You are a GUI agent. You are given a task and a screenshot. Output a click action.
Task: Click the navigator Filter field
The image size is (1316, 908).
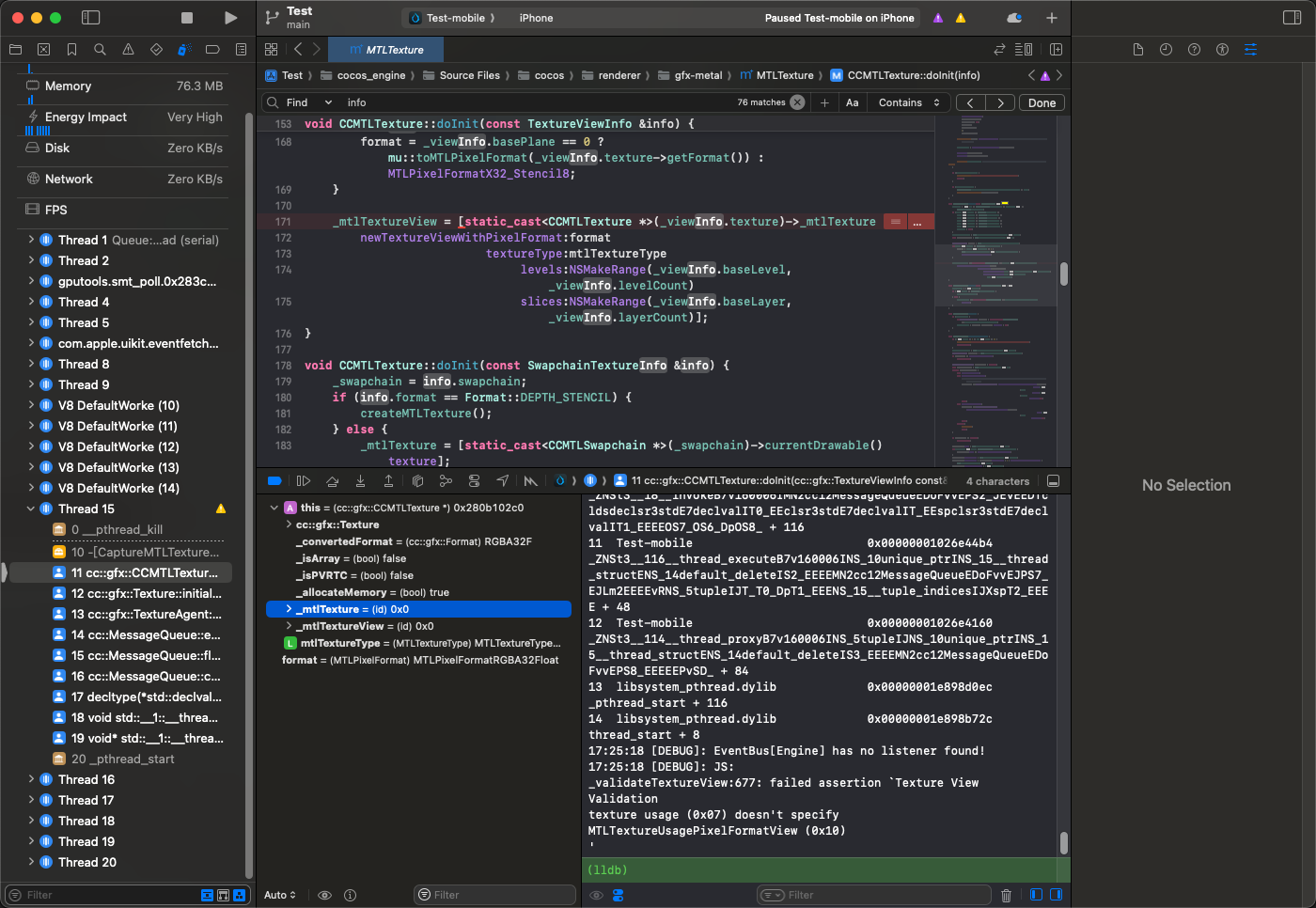tap(103, 895)
